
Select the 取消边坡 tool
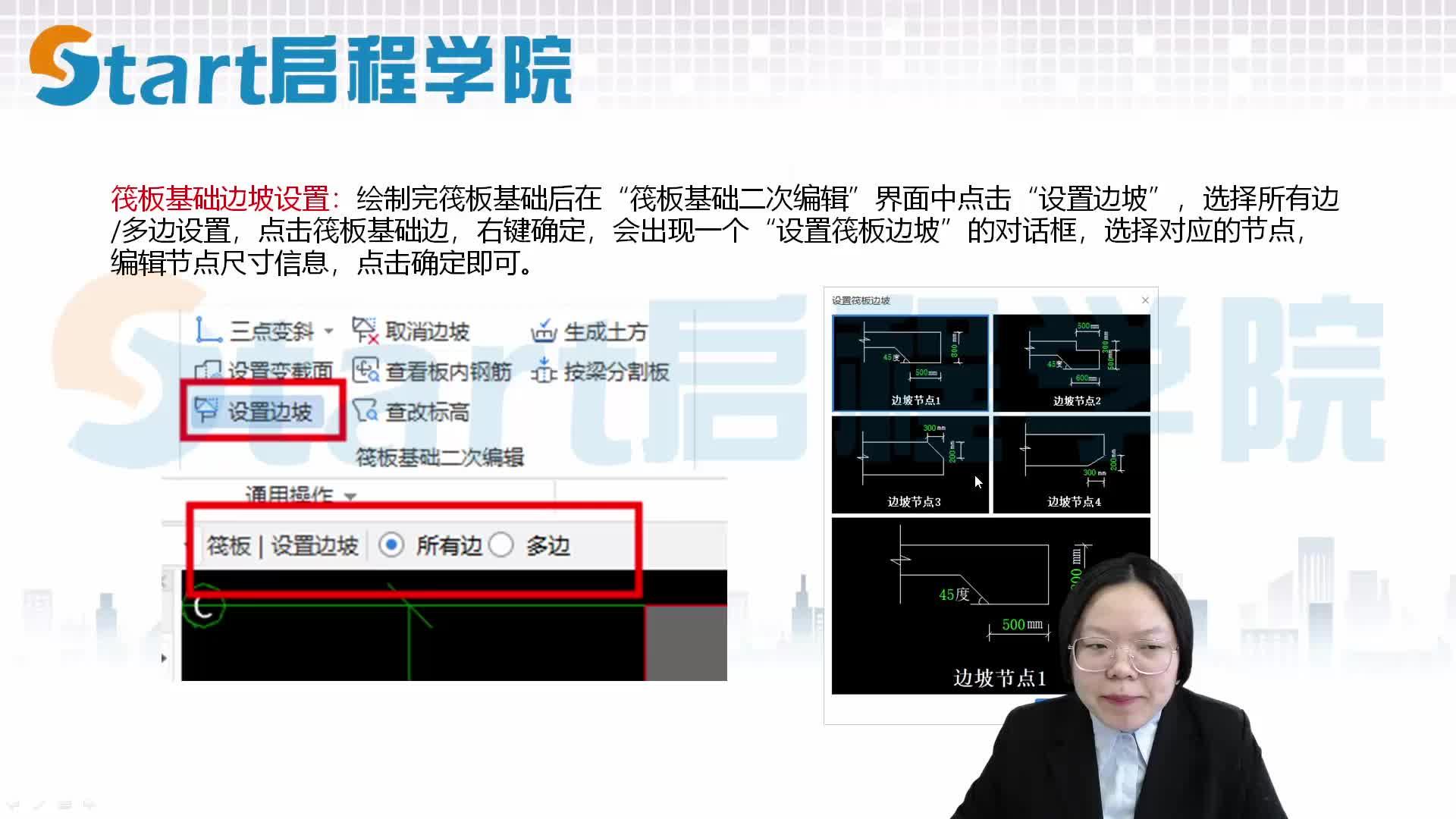point(410,331)
